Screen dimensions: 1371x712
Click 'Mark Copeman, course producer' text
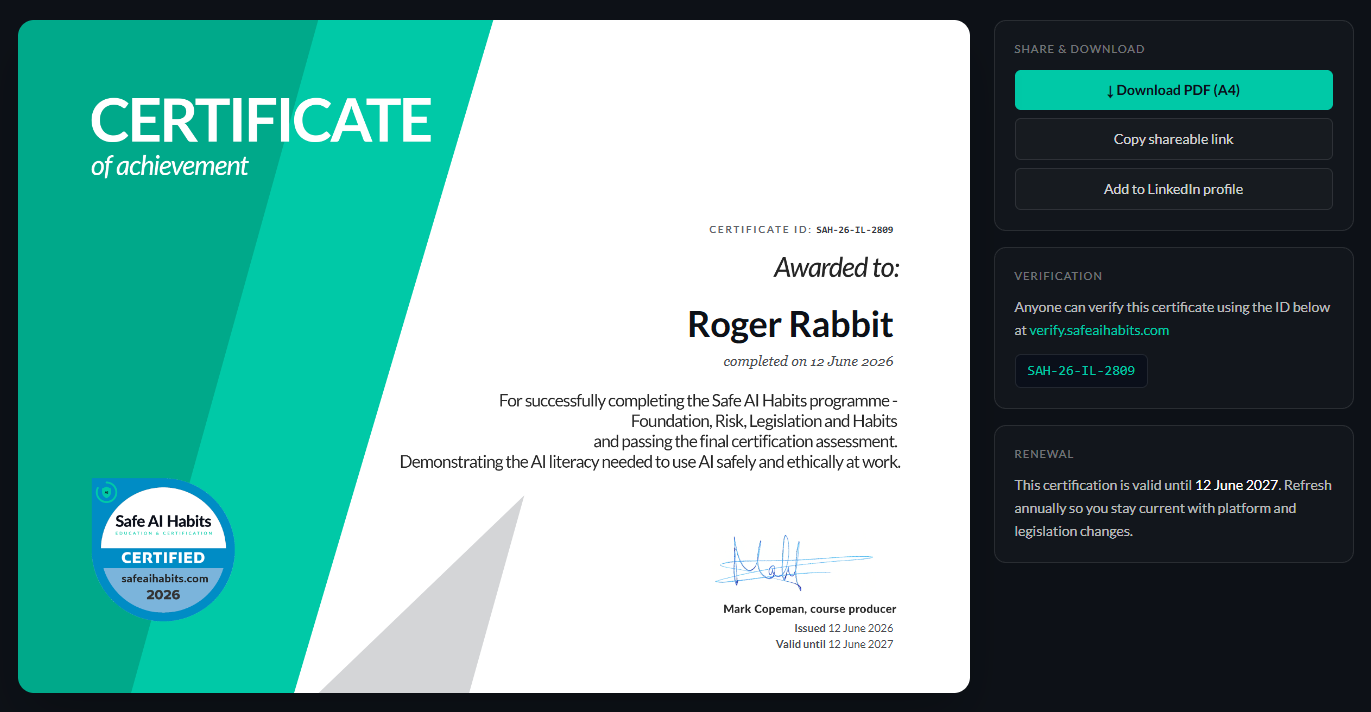[x=809, y=609]
